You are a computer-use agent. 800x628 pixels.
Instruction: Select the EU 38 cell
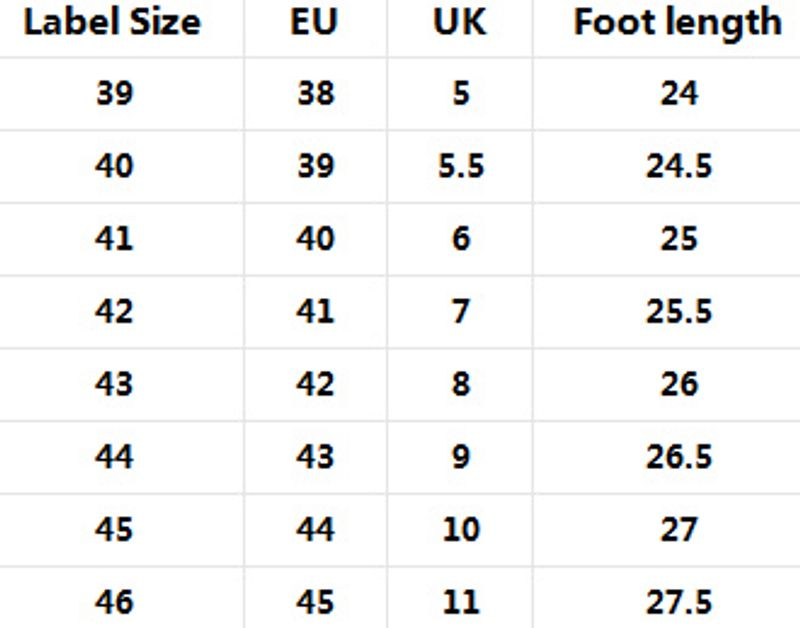coord(315,93)
